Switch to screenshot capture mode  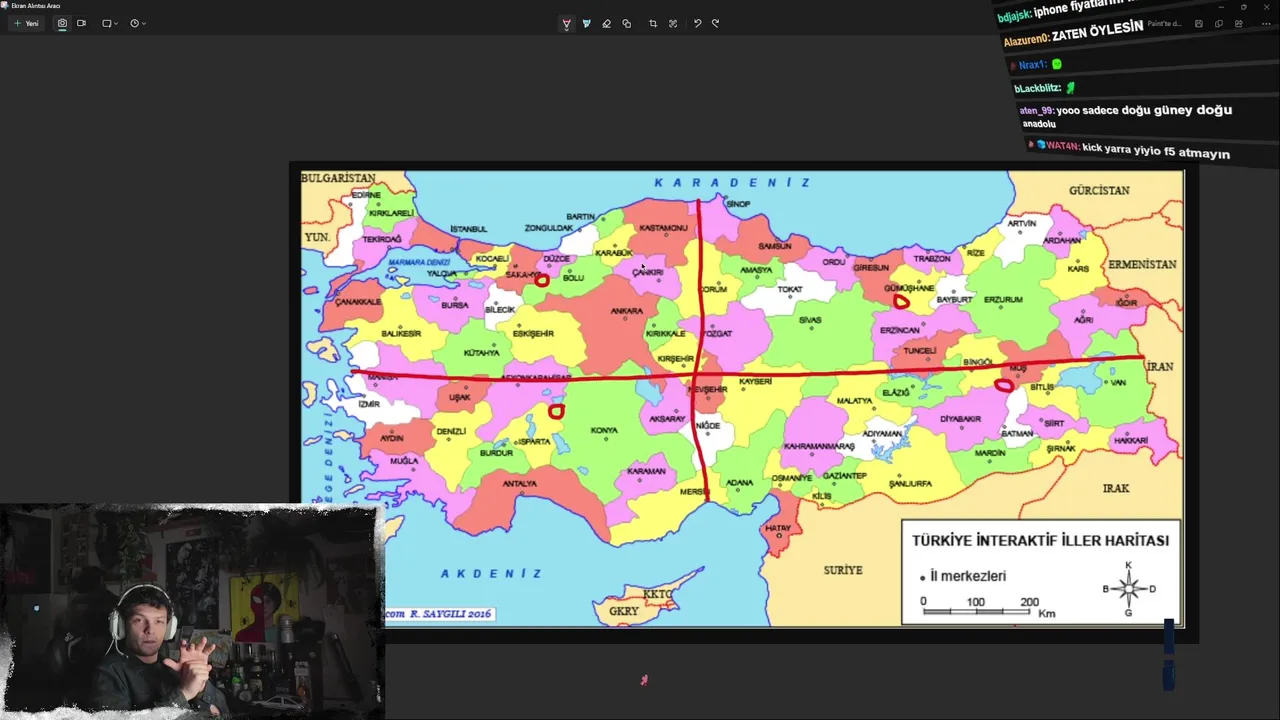coord(63,23)
